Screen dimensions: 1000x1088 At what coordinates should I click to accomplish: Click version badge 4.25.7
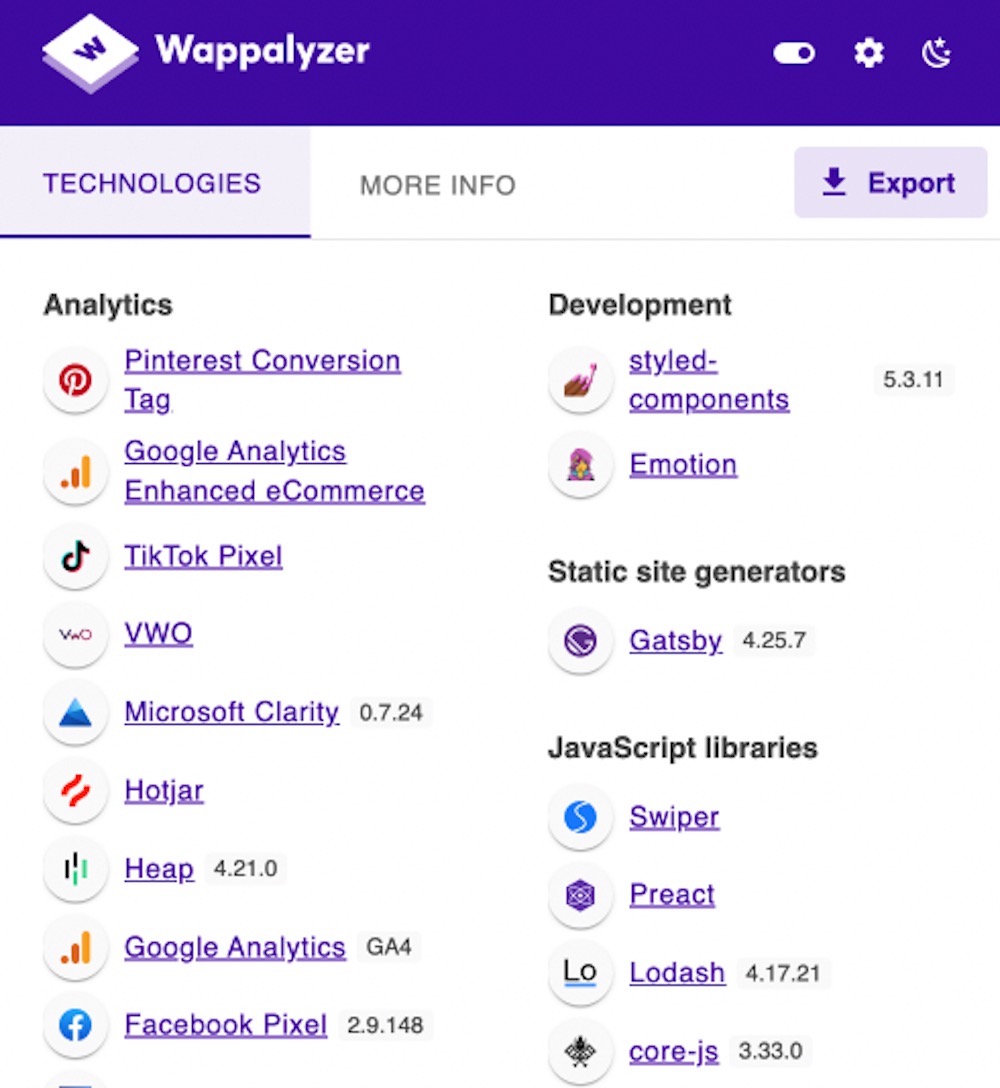(774, 640)
